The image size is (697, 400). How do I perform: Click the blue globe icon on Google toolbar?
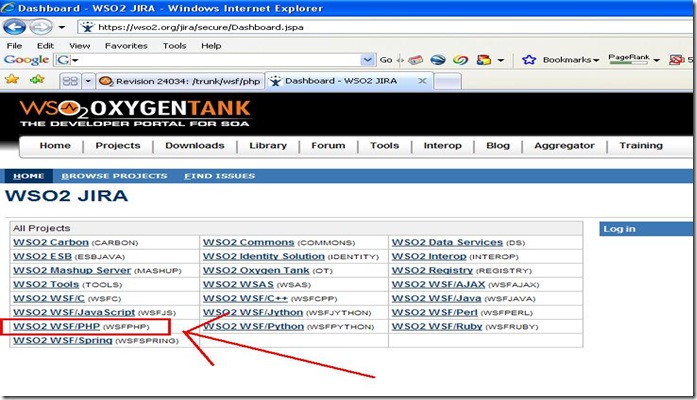click(438, 60)
